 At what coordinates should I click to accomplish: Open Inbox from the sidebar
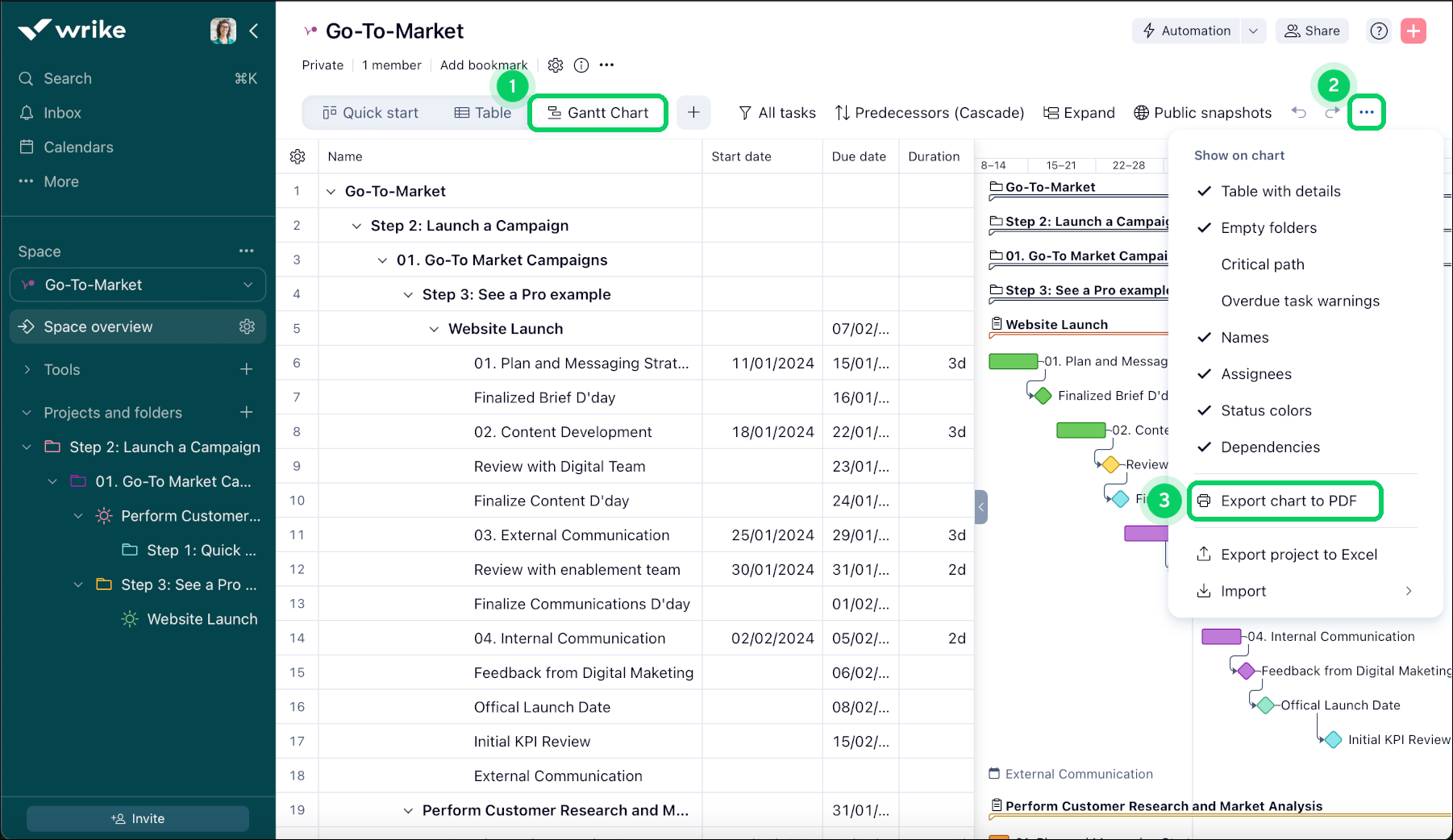click(x=62, y=112)
